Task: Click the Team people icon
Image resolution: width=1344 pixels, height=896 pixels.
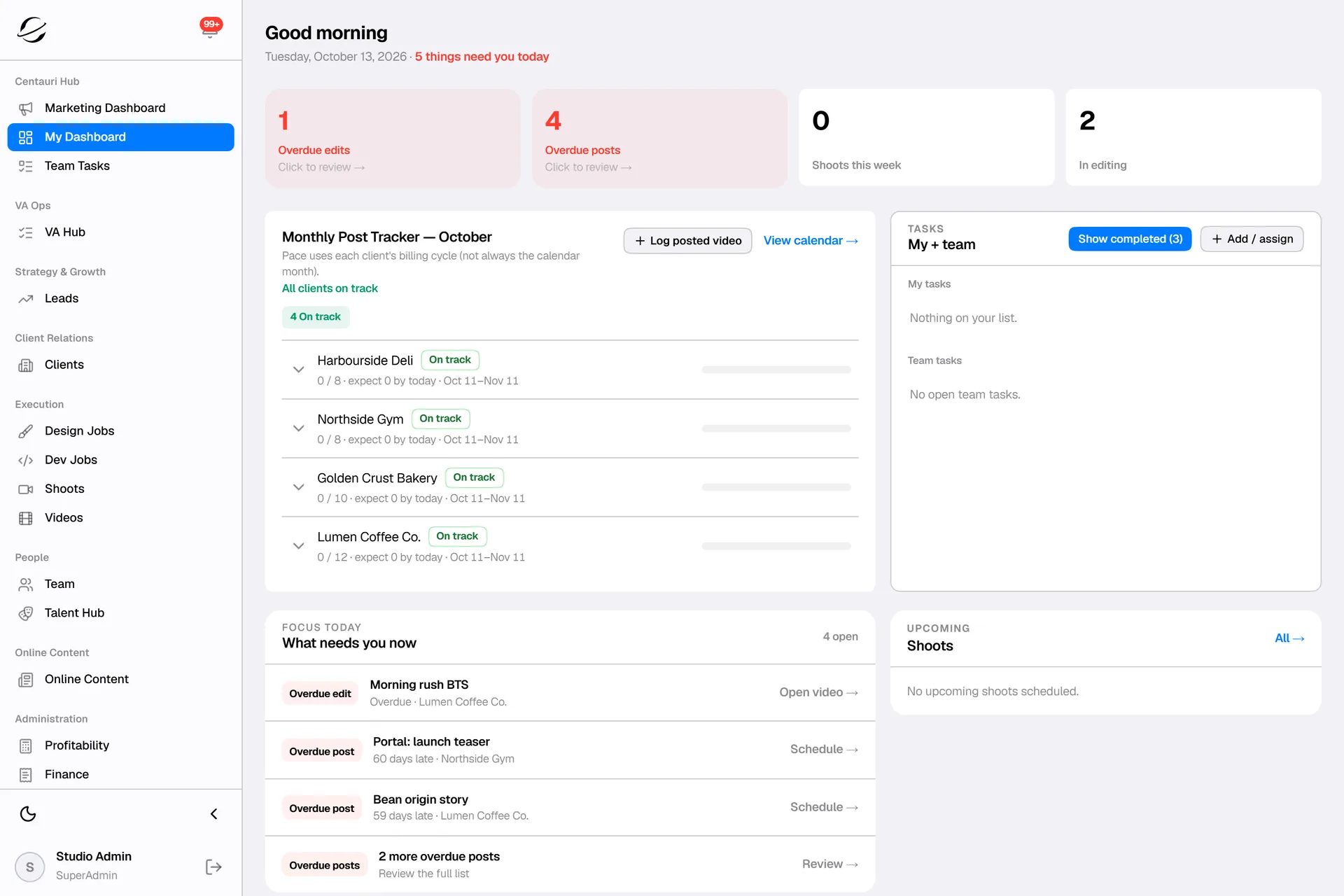Action: [26, 584]
